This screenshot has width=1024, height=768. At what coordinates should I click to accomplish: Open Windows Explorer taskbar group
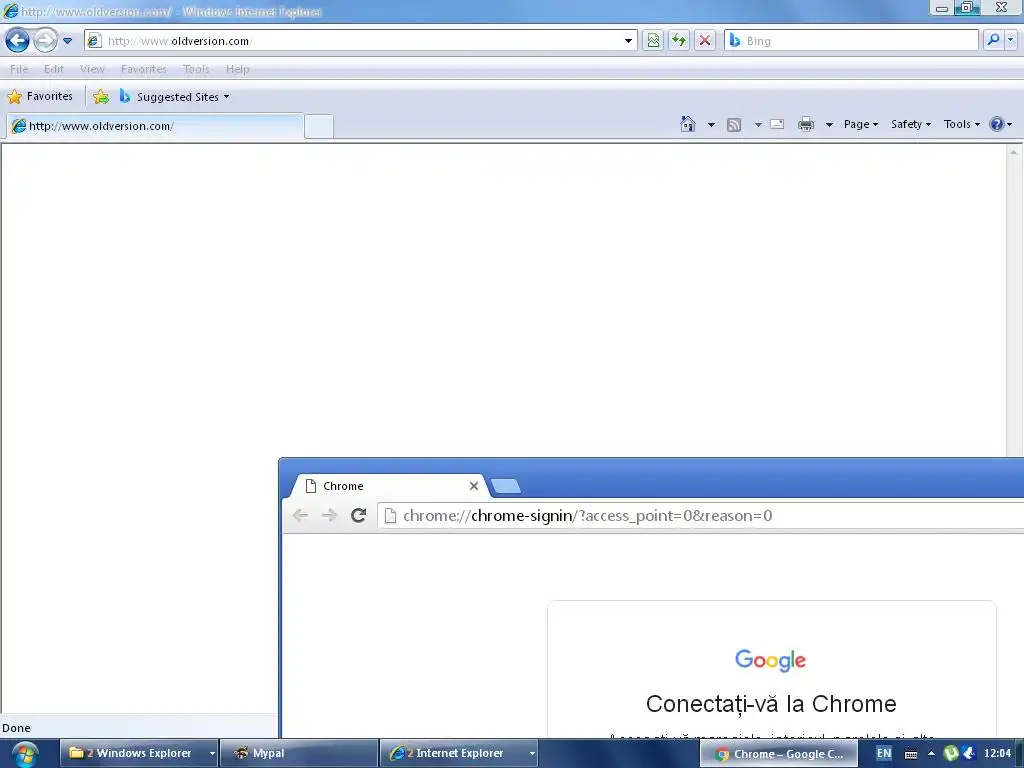(138, 753)
